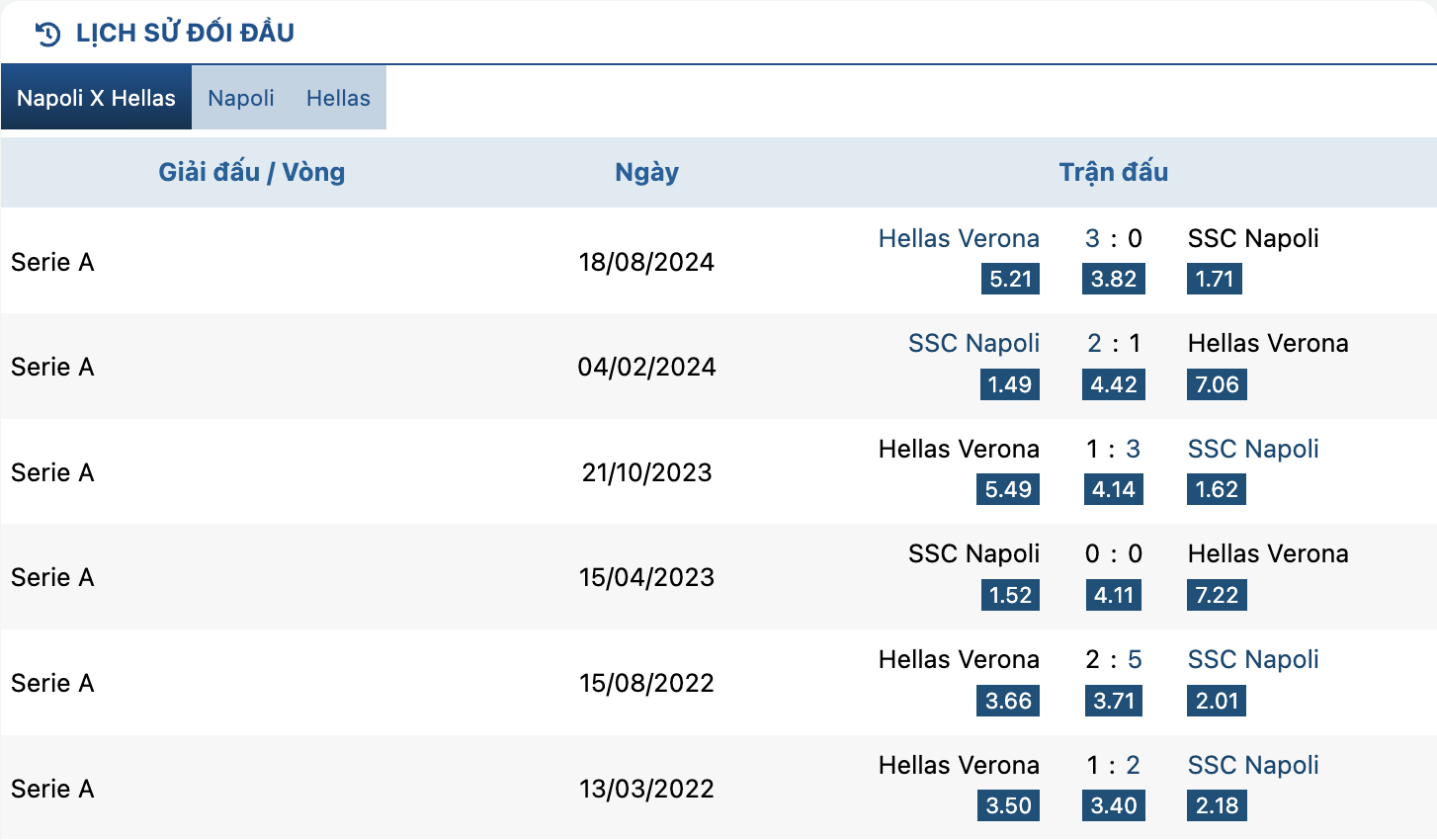The image size is (1437, 840).
Task: Open Hellas Verona link in 13/03/2022 match
Action: click(959, 765)
